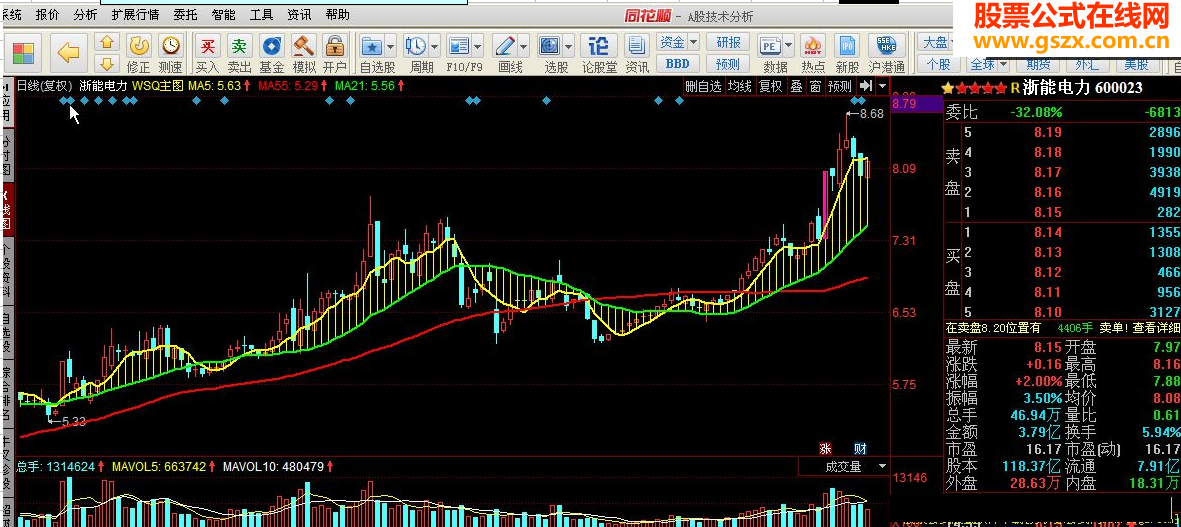Open the 帮助 menu
Viewport: 1181px width, 527px height.
[x=337, y=14]
